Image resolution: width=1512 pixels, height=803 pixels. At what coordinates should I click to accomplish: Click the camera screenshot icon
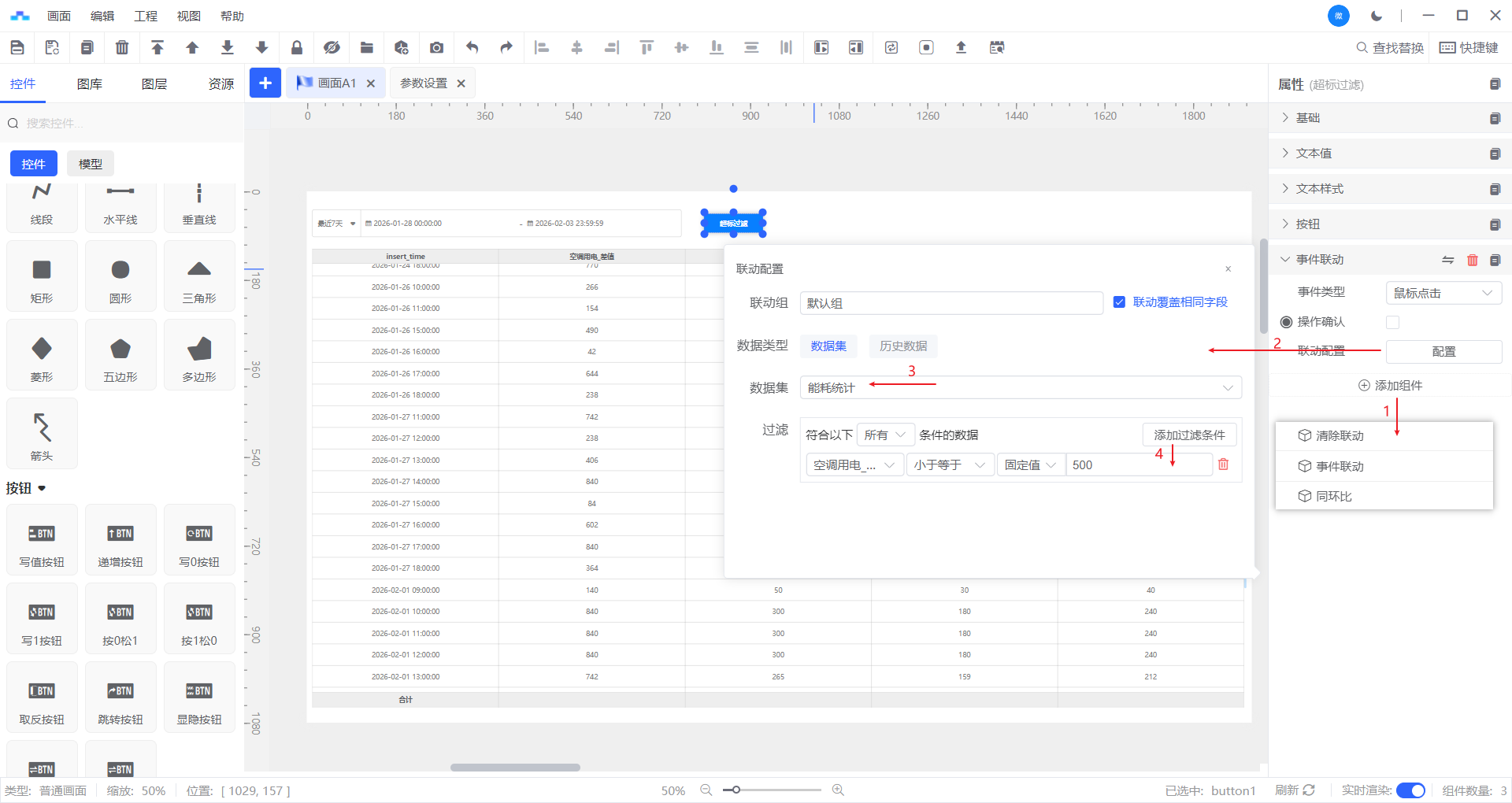pyautogui.click(x=436, y=47)
